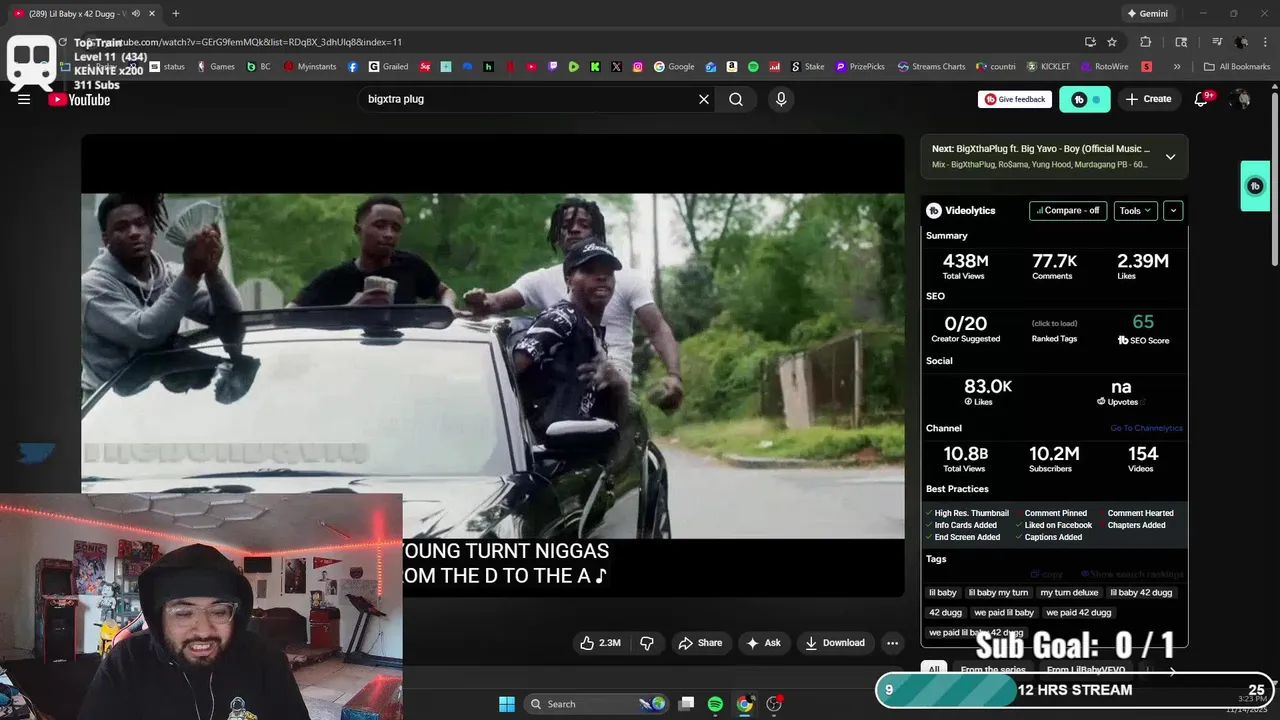Click the magnifier search button
The image size is (1280, 720).
coord(736,99)
